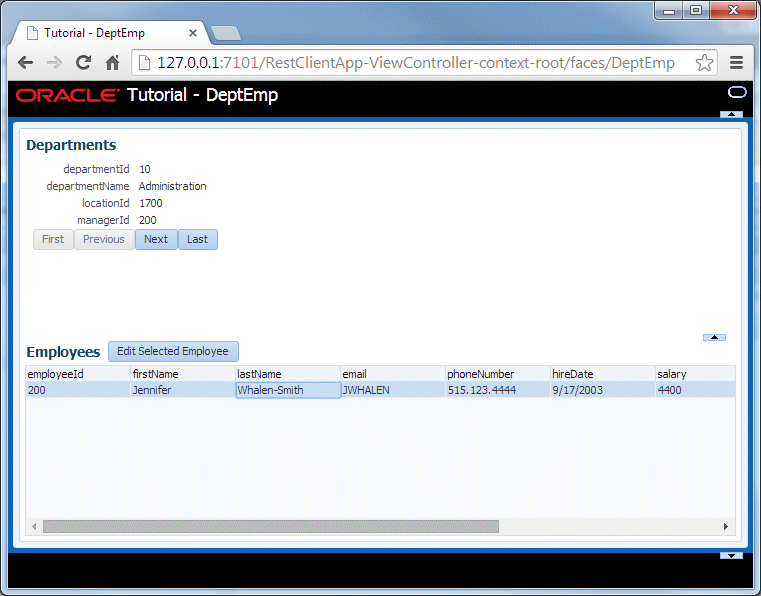Sort by the employeeId column header
The width and height of the screenshot is (761, 596).
[78, 374]
